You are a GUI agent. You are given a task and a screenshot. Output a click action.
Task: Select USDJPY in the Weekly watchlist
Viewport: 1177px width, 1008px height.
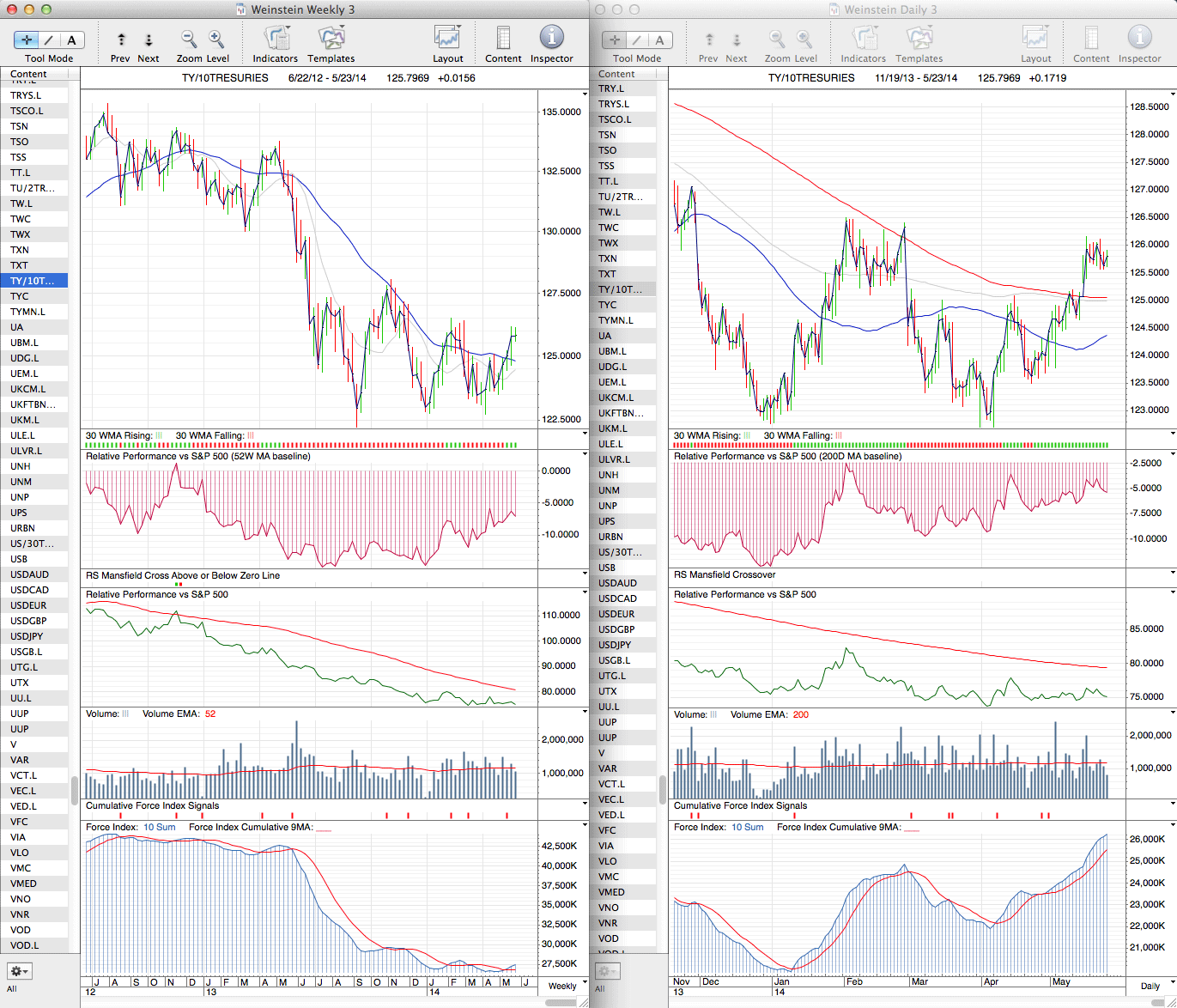point(27,636)
